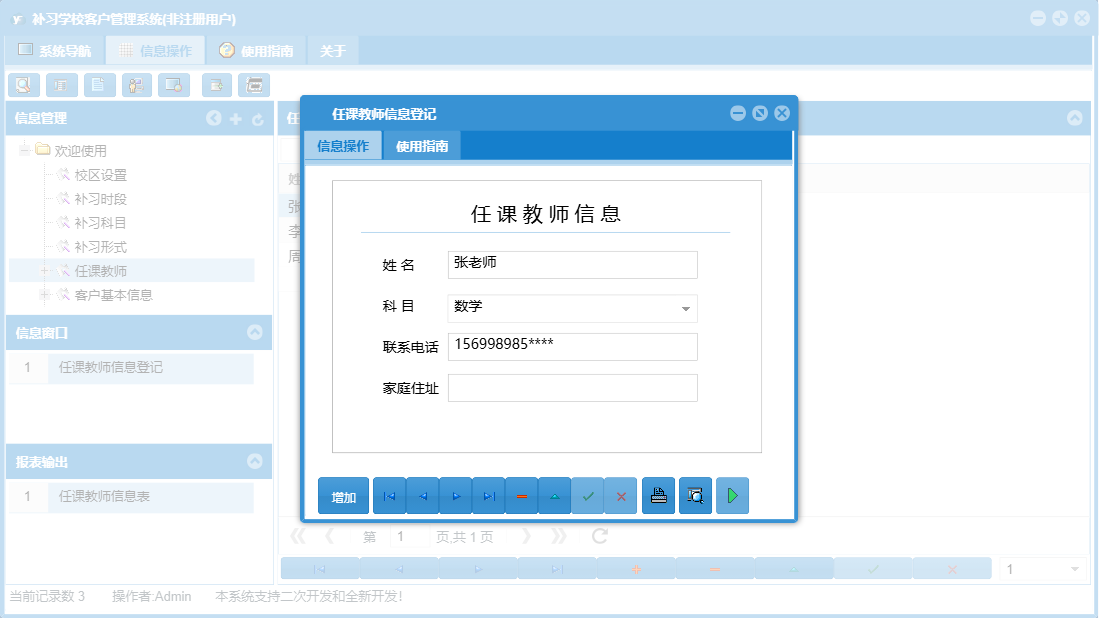1099x618 pixels.
Task: Click the new document icon in the toolbar
Action: tap(98, 85)
